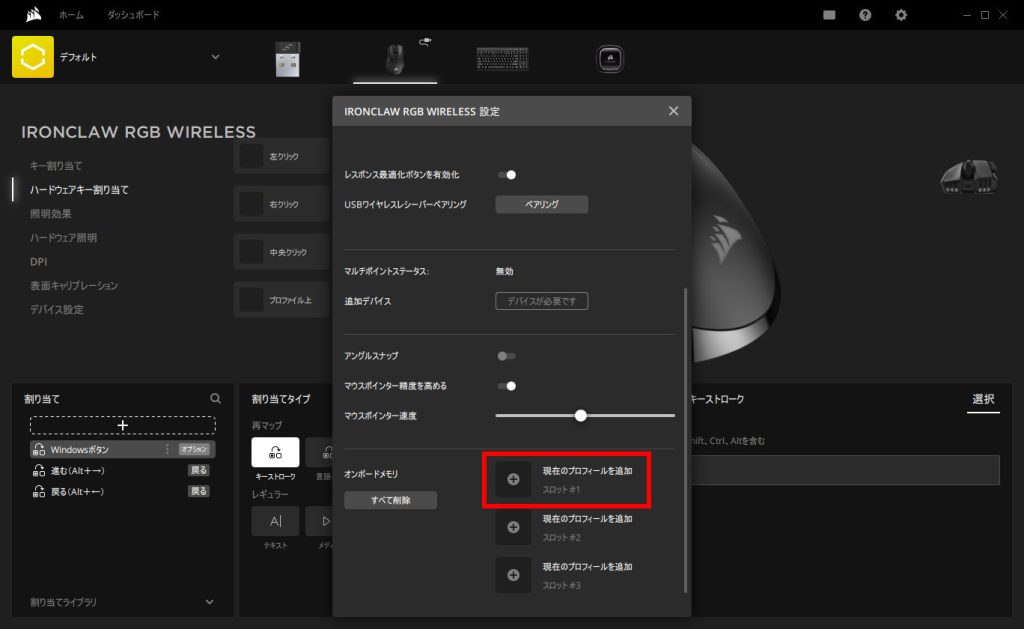Open the ハードウェア照明 section
Screen dimensions: 1024x629
coord(63,238)
